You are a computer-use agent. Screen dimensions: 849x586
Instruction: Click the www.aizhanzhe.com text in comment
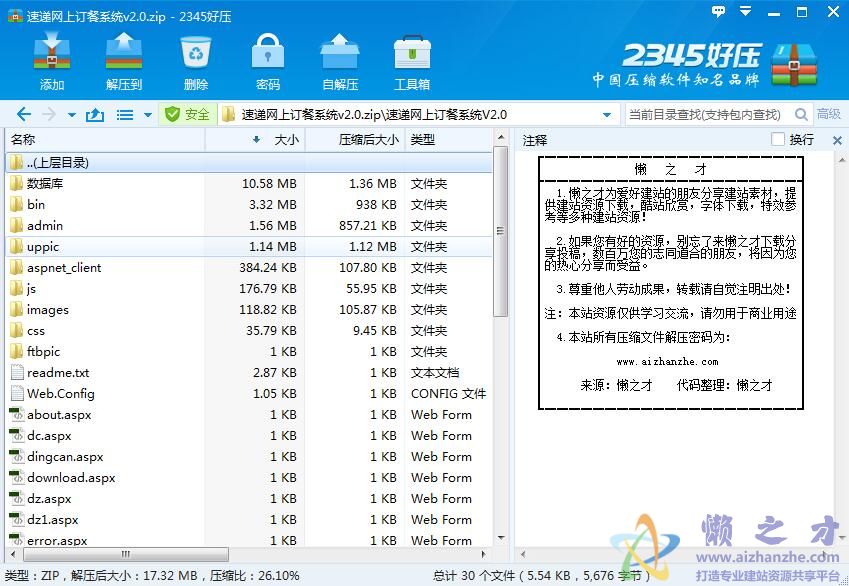668,361
